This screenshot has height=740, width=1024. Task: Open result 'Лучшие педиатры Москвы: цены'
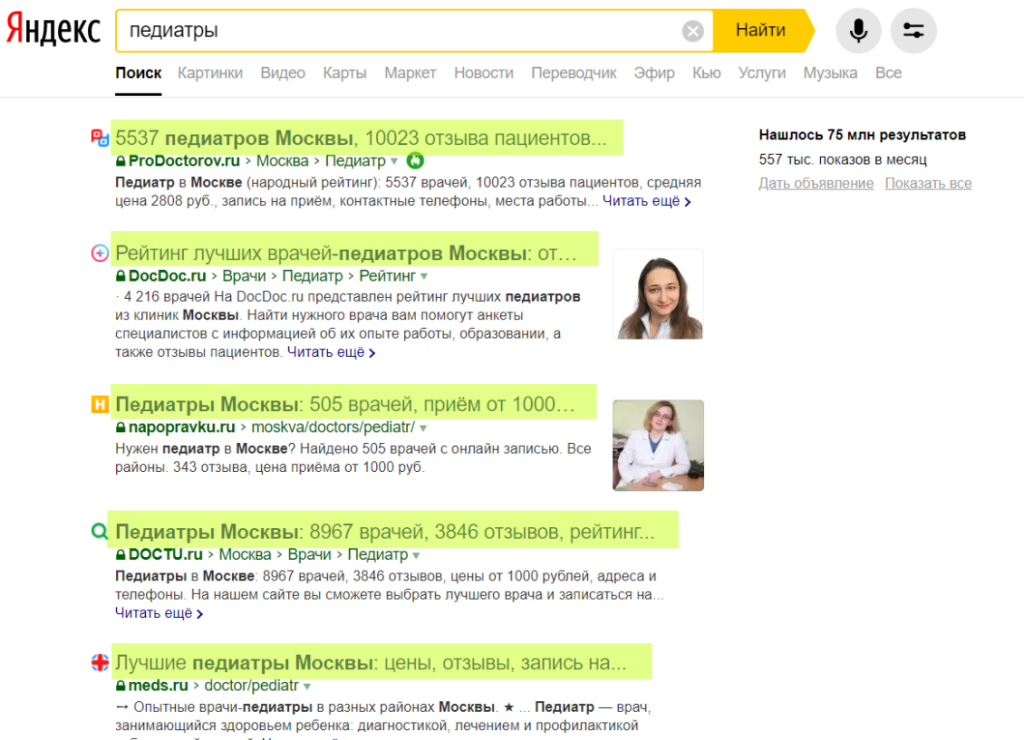[x=371, y=663]
